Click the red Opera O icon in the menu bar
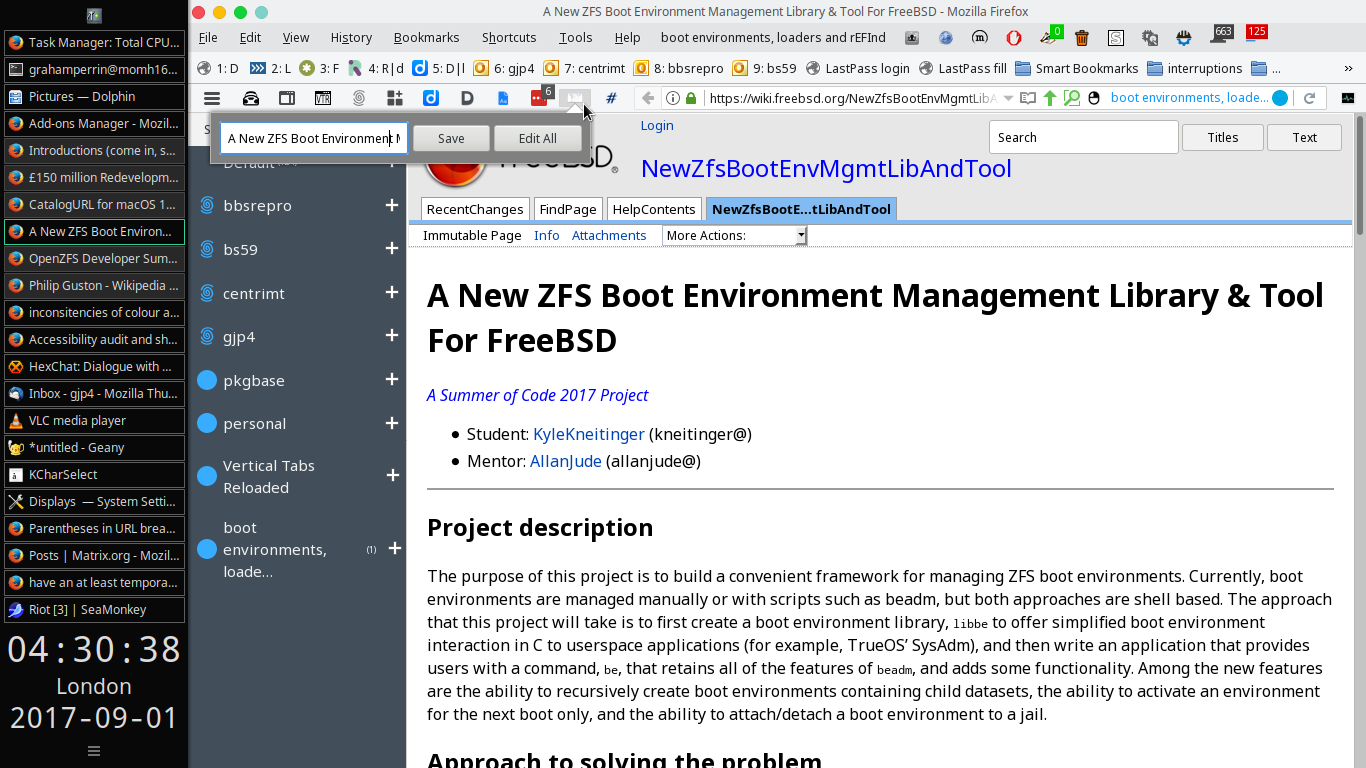The height and width of the screenshot is (768, 1366). click(1014, 38)
